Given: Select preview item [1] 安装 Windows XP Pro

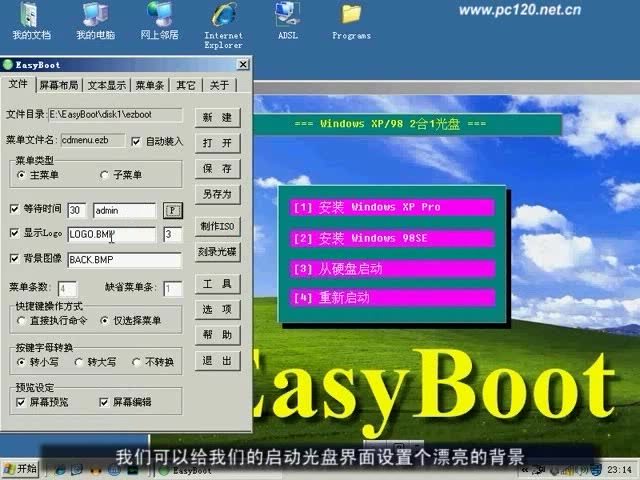Looking at the screenshot, I should (x=392, y=207).
